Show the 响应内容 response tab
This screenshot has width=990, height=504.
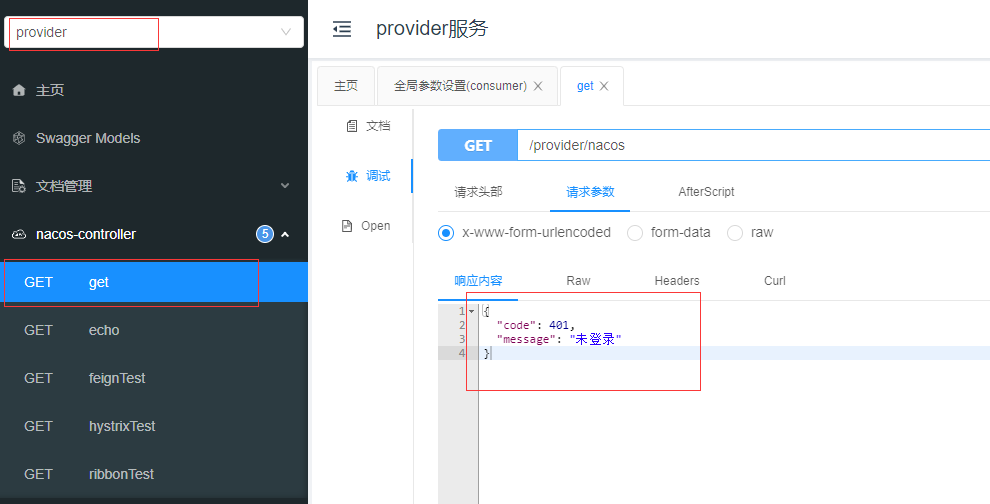tap(478, 281)
